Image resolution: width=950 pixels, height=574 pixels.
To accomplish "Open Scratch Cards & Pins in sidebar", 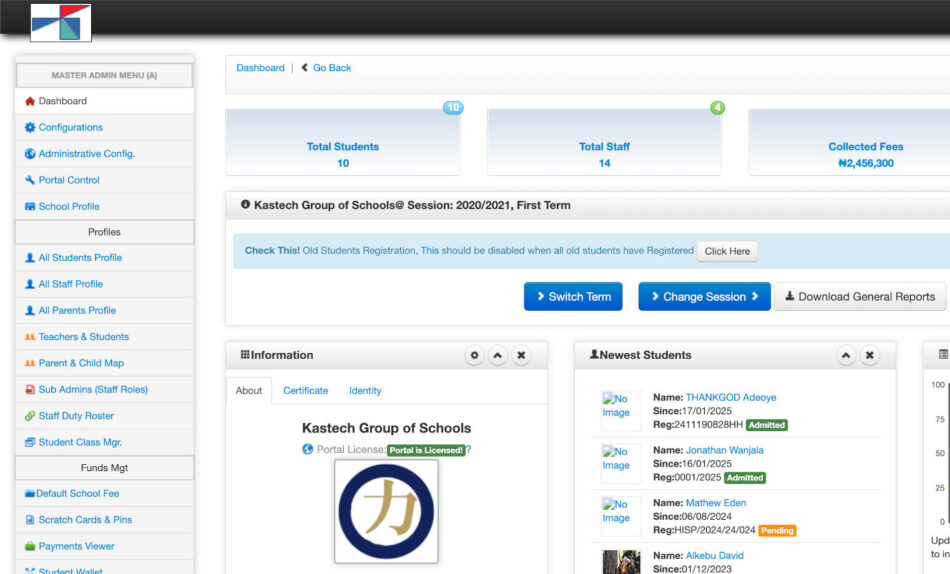I will point(85,520).
